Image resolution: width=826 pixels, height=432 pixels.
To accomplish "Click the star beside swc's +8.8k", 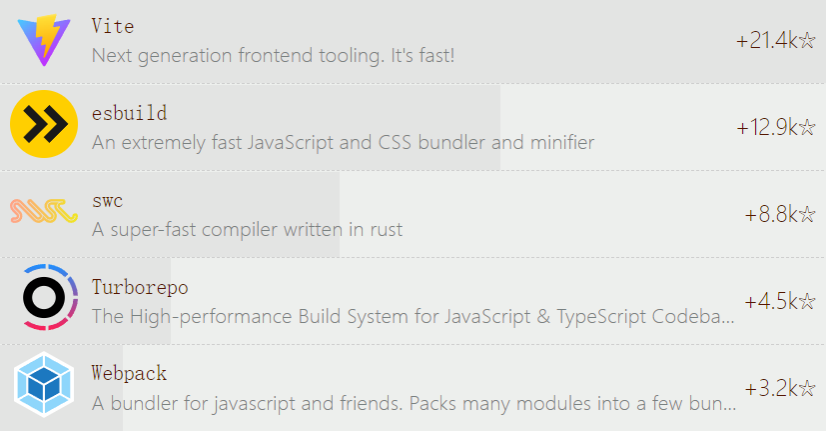I will tap(807, 215).
